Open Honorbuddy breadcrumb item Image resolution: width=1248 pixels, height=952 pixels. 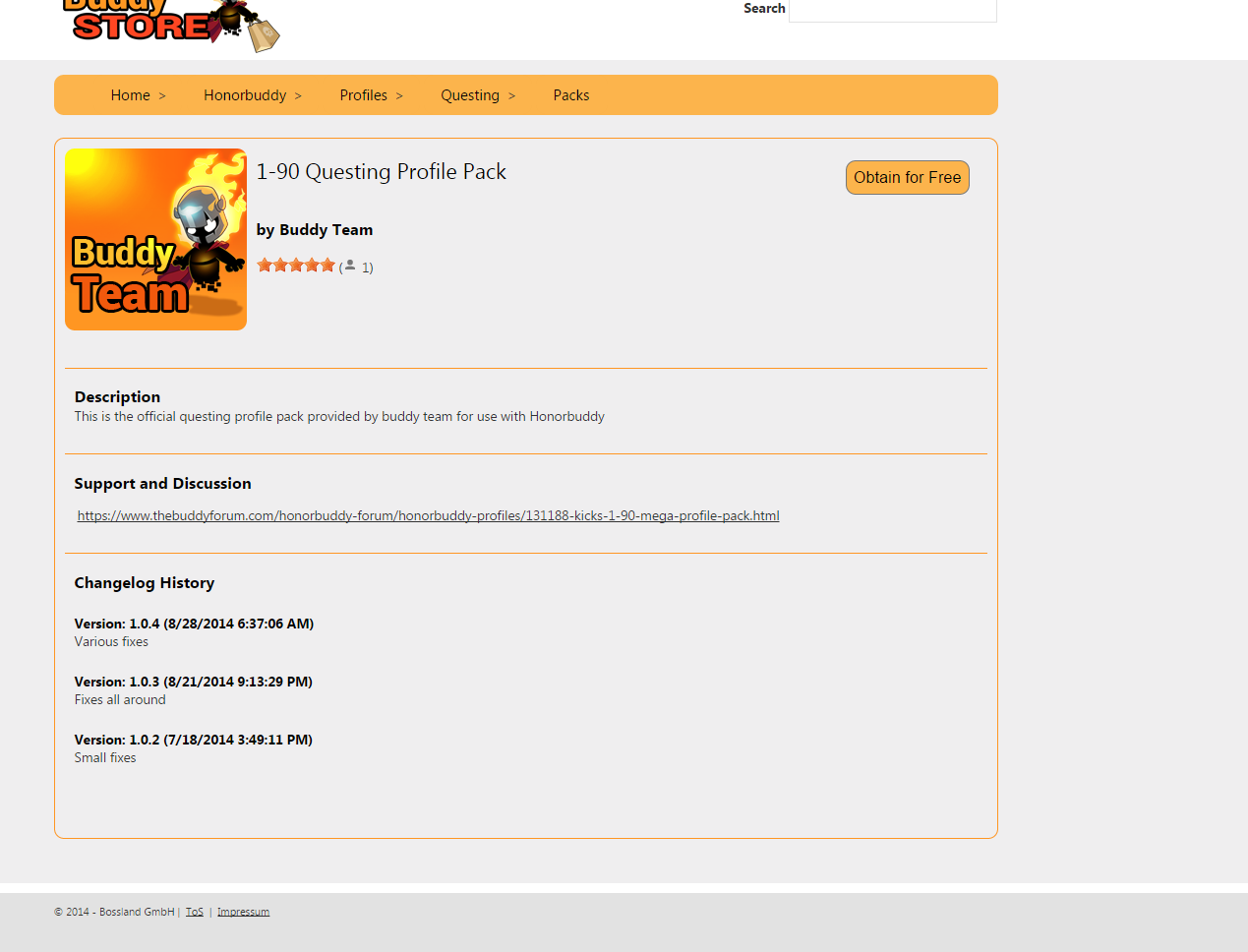tap(245, 95)
